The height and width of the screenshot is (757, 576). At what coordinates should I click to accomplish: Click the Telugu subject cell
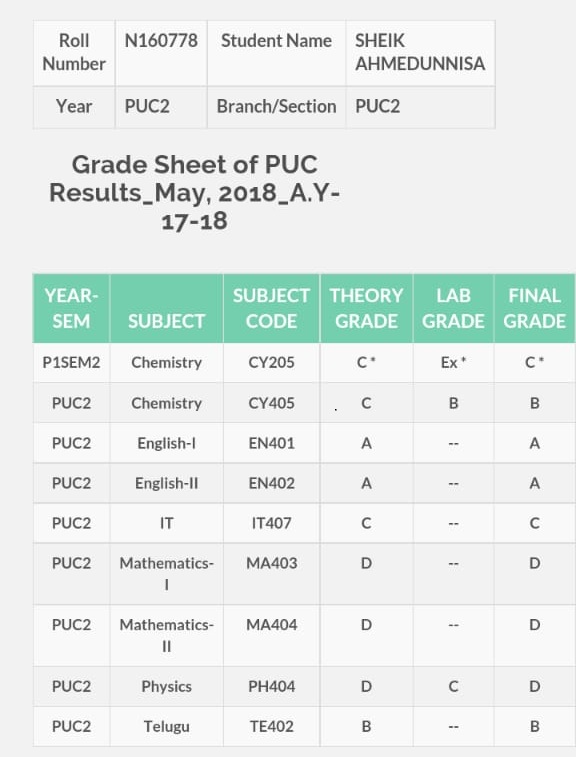167,727
